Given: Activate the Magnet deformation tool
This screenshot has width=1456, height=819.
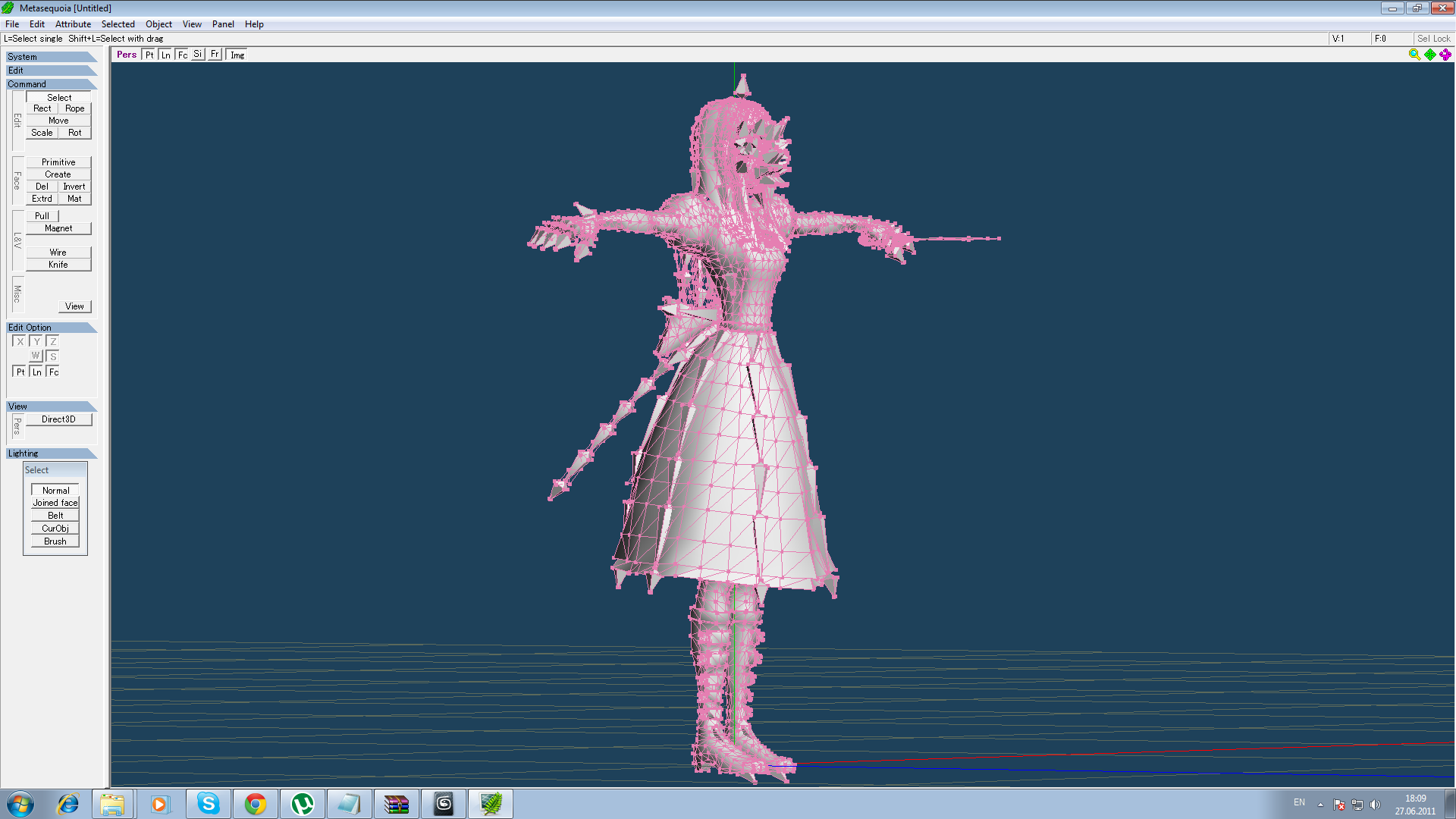Looking at the screenshot, I should (x=58, y=227).
